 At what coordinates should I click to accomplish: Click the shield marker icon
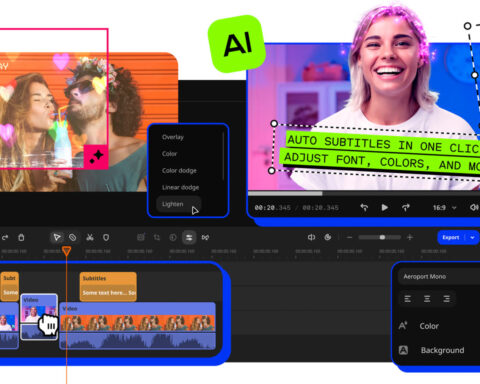pyautogui.click(x=106, y=237)
